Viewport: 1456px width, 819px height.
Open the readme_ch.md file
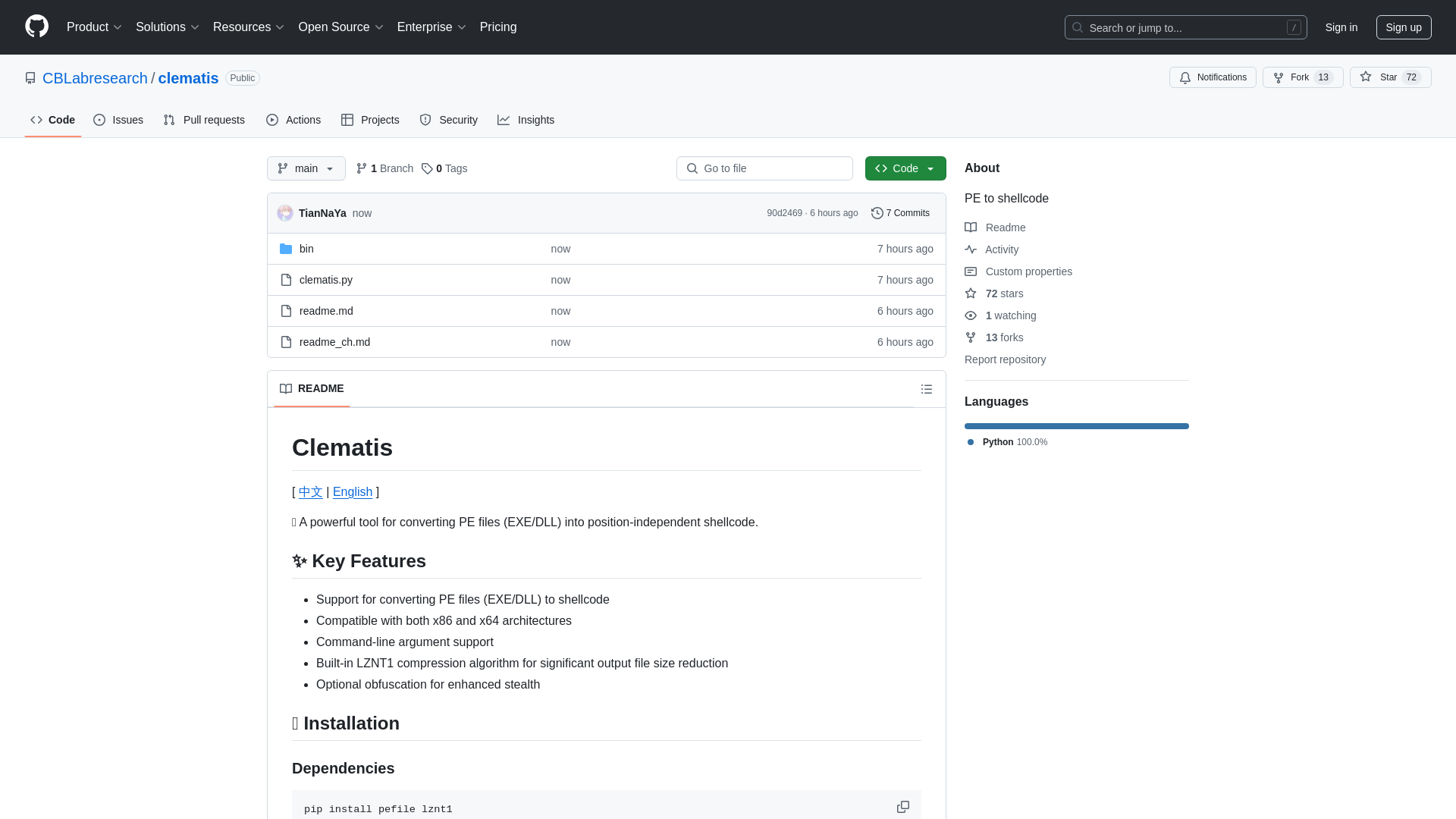coord(334,342)
